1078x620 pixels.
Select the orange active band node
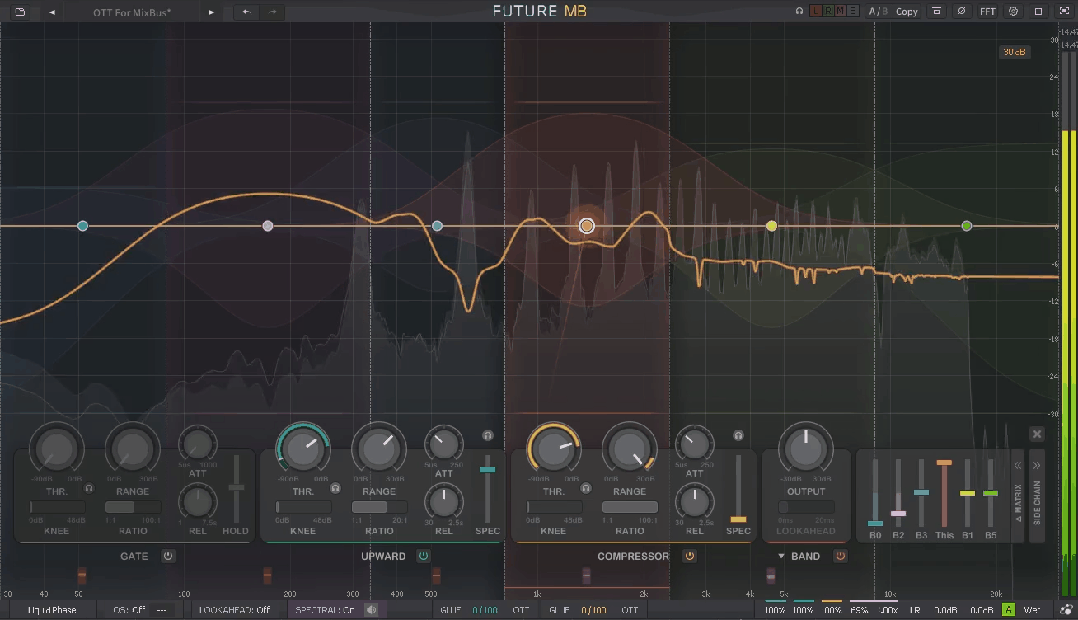(586, 225)
